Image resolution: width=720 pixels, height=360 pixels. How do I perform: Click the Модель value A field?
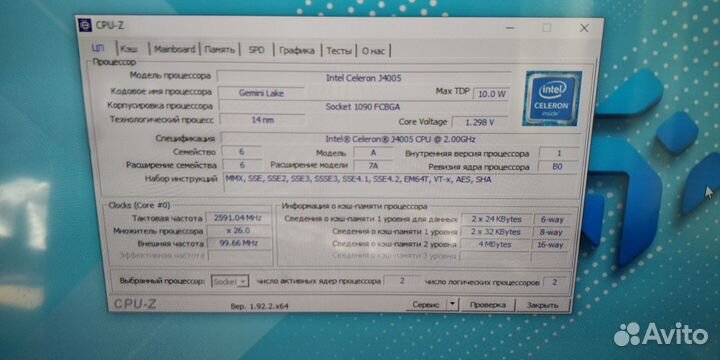click(x=373, y=152)
